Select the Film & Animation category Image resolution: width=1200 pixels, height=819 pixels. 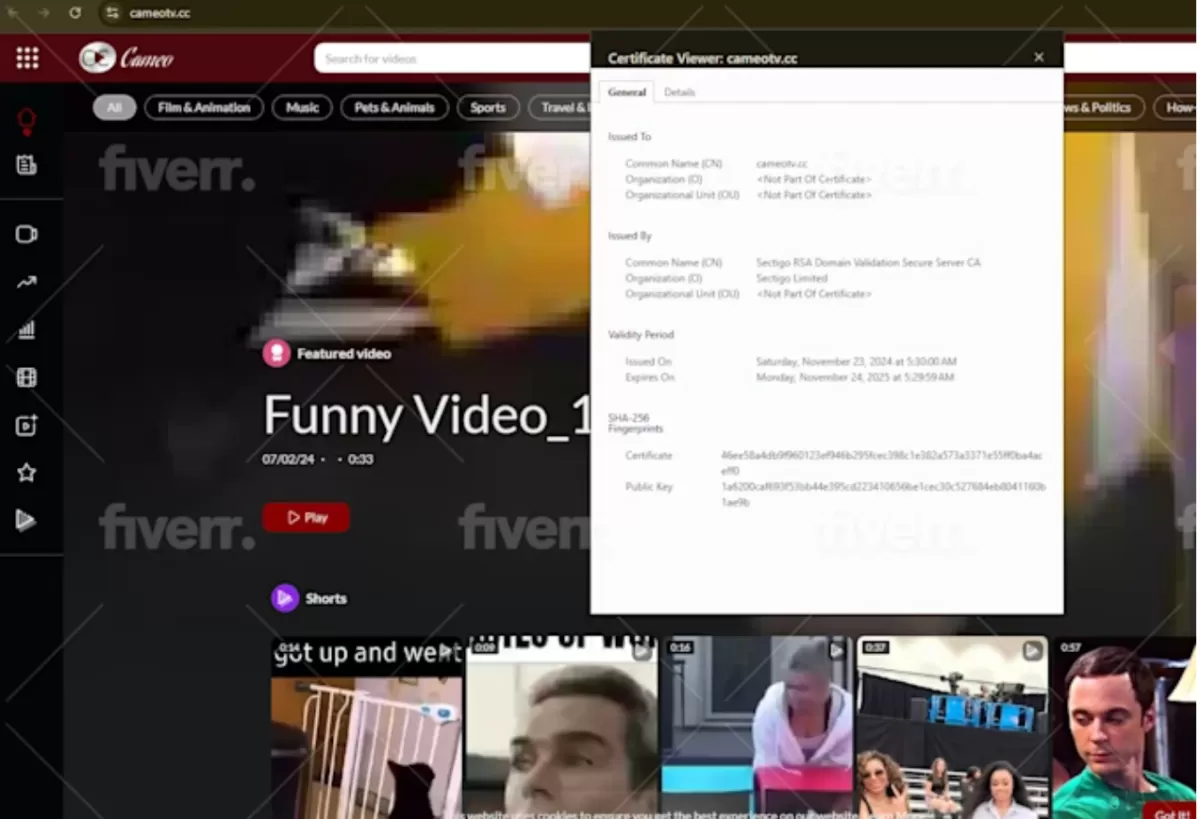tap(204, 107)
